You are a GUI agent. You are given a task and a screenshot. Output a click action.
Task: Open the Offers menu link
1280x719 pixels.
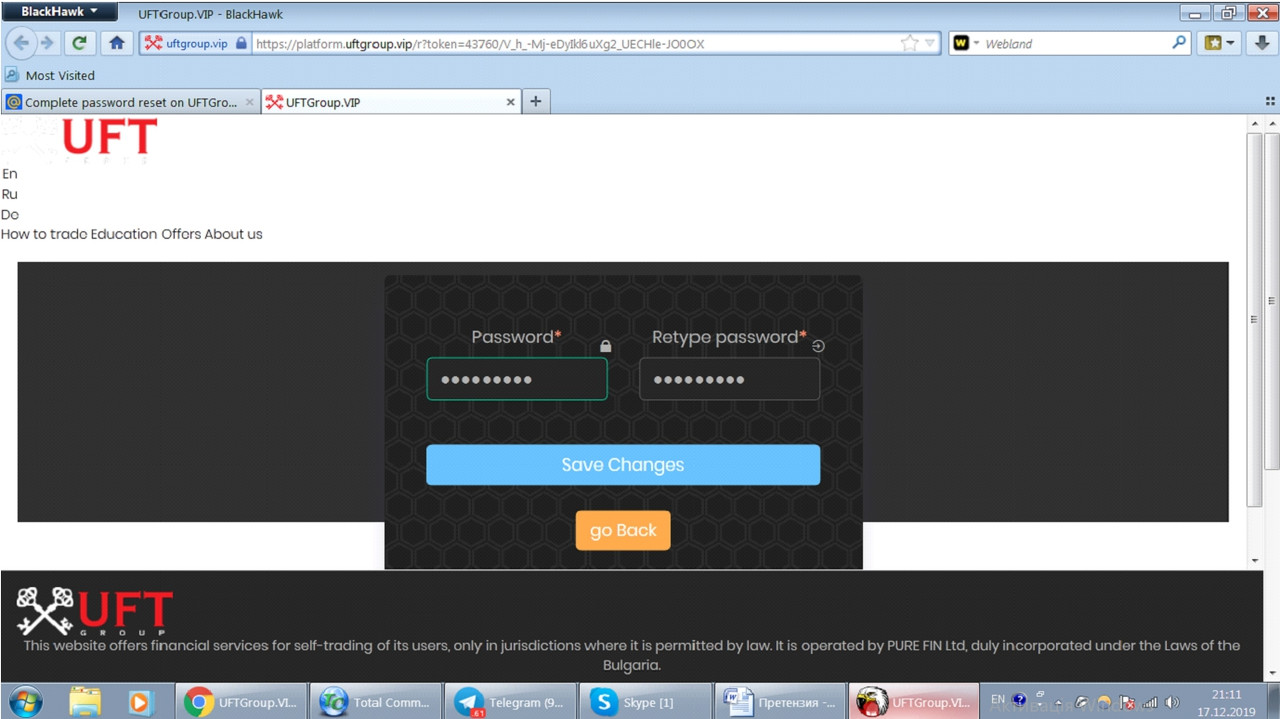point(181,234)
